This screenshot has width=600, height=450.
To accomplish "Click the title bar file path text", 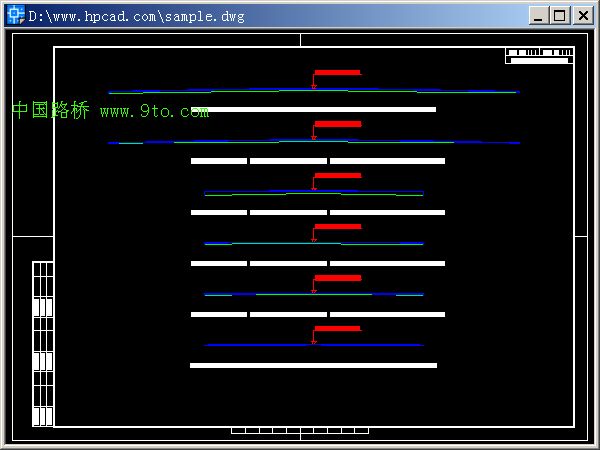I will [136, 16].
